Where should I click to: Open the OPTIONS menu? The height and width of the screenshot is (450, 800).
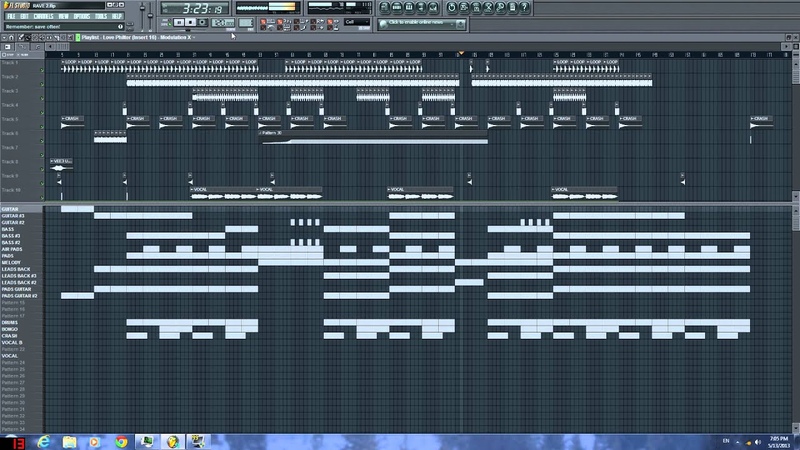[82, 16]
